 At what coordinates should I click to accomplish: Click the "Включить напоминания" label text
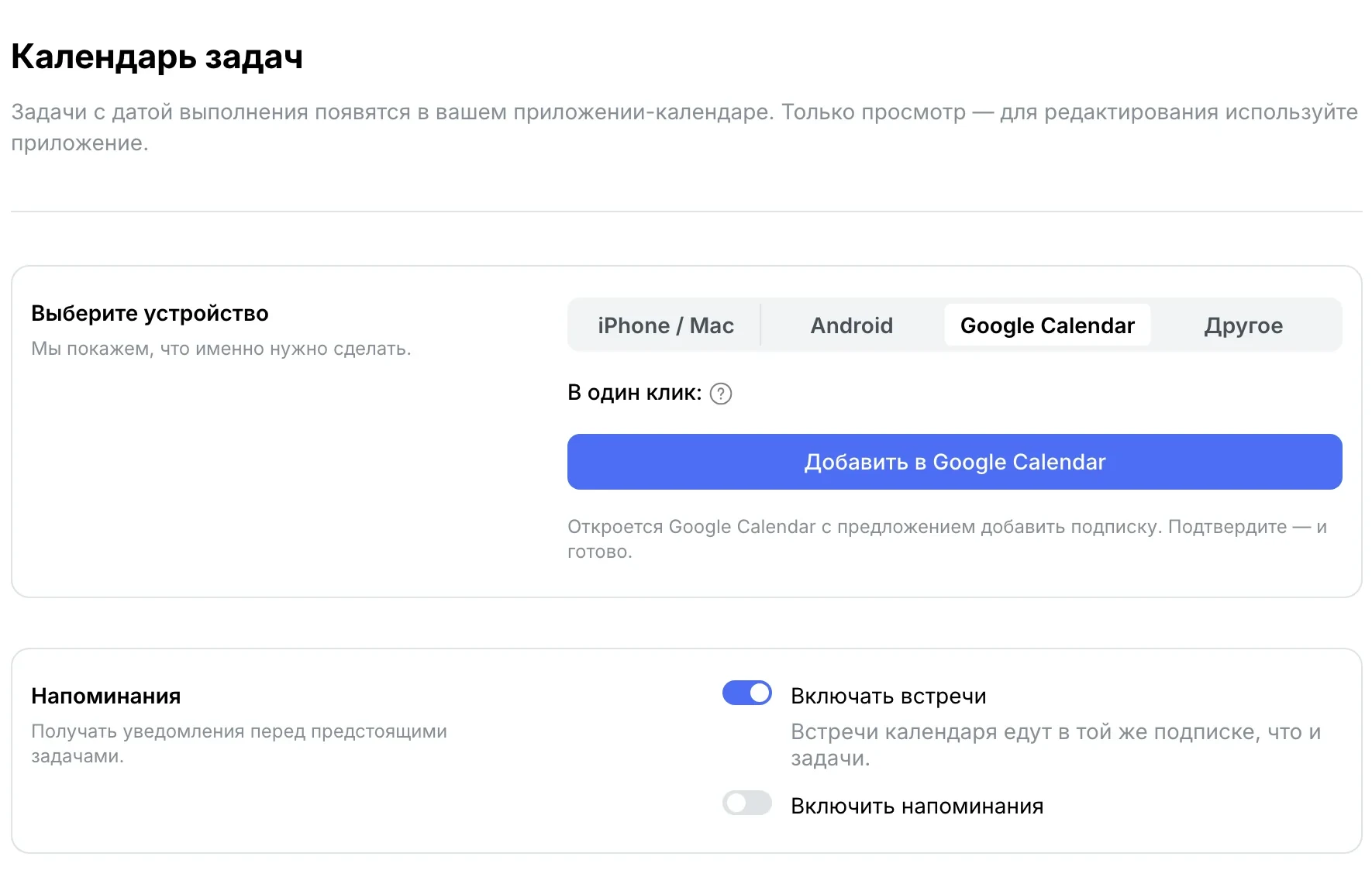(x=917, y=806)
